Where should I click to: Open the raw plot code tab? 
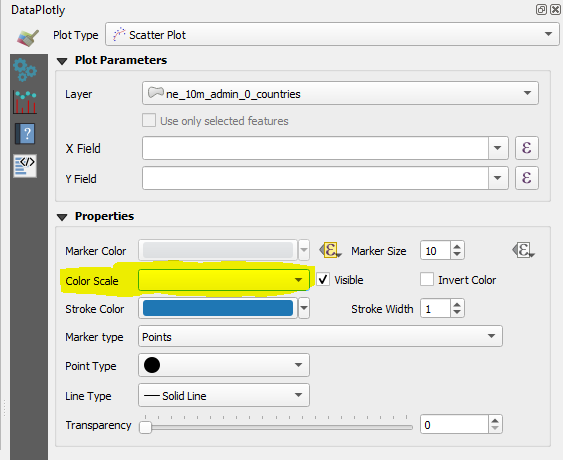point(25,166)
